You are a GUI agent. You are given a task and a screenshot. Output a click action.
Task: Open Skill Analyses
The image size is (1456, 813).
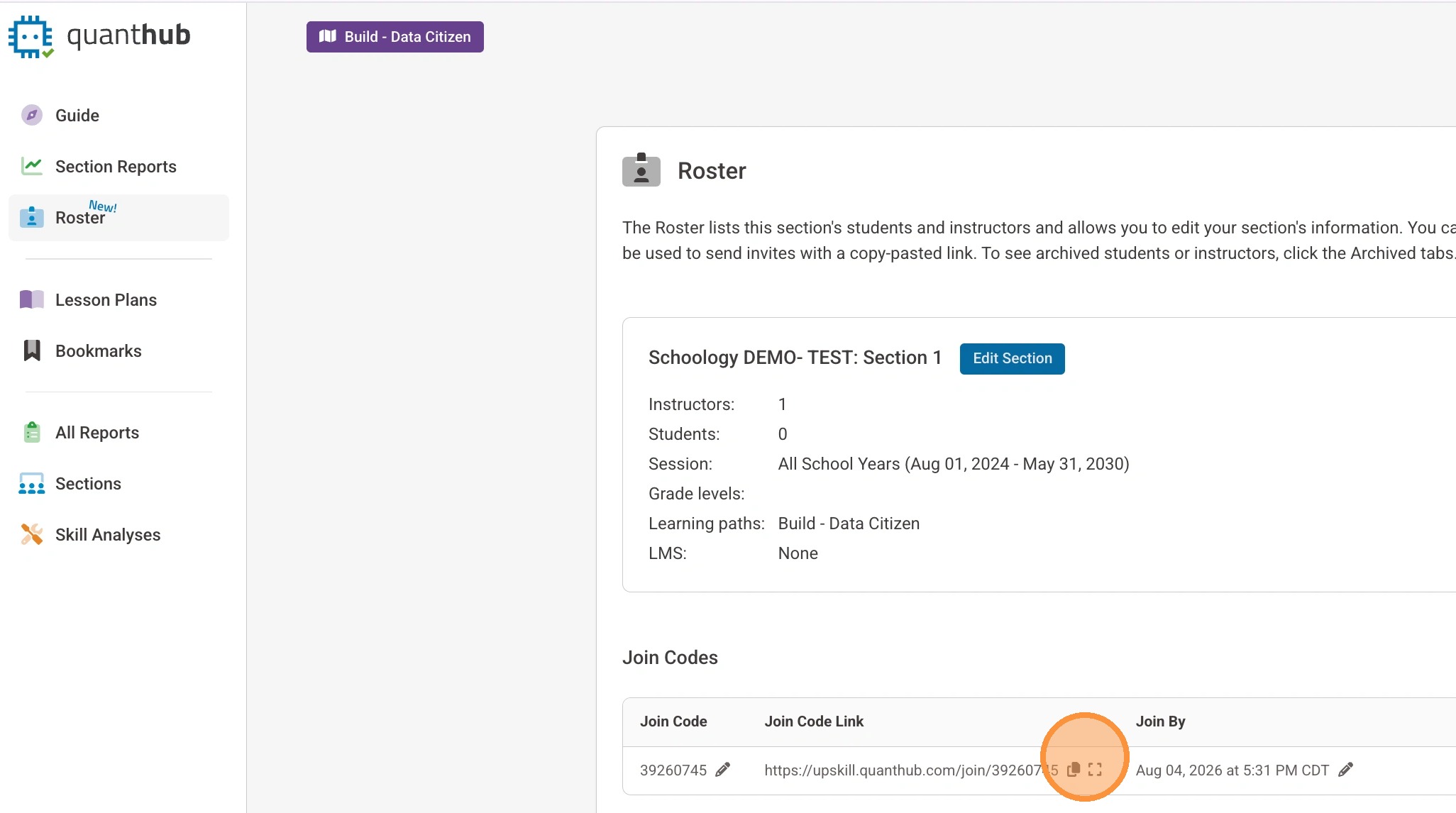click(108, 535)
